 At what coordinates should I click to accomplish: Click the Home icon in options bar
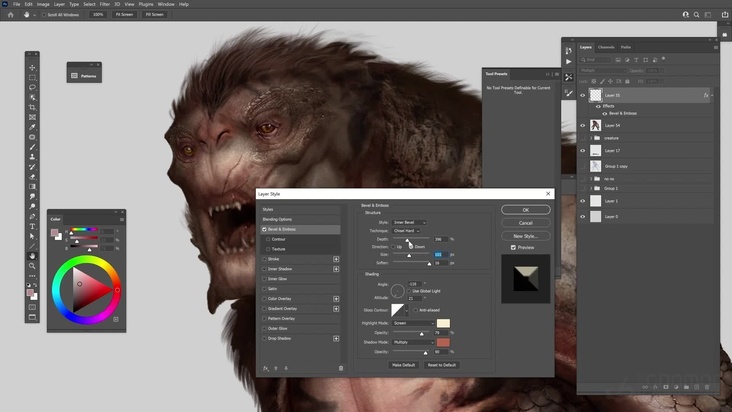pyautogui.click(x=10, y=14)
